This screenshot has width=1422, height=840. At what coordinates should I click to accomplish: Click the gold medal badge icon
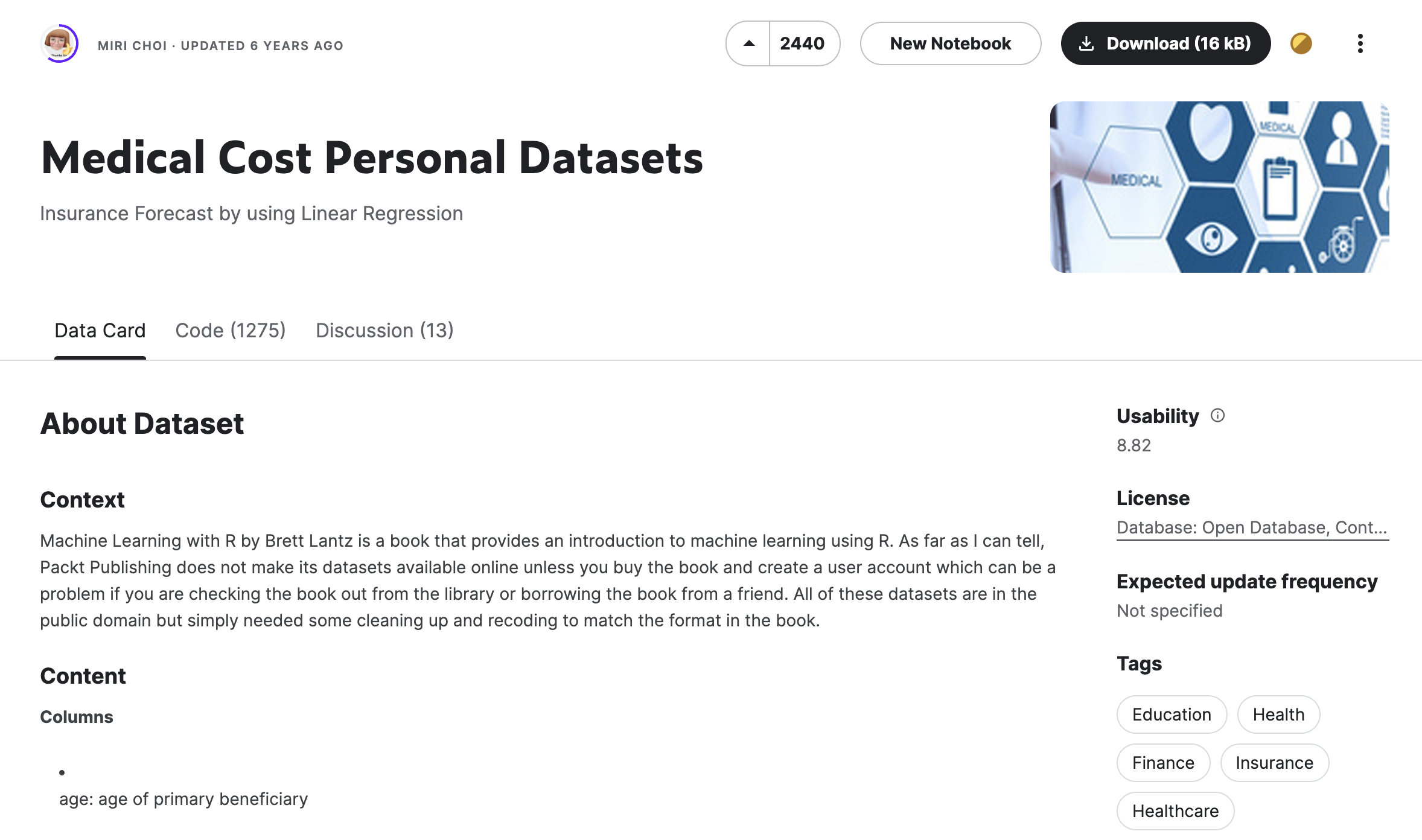[1301, 43]
